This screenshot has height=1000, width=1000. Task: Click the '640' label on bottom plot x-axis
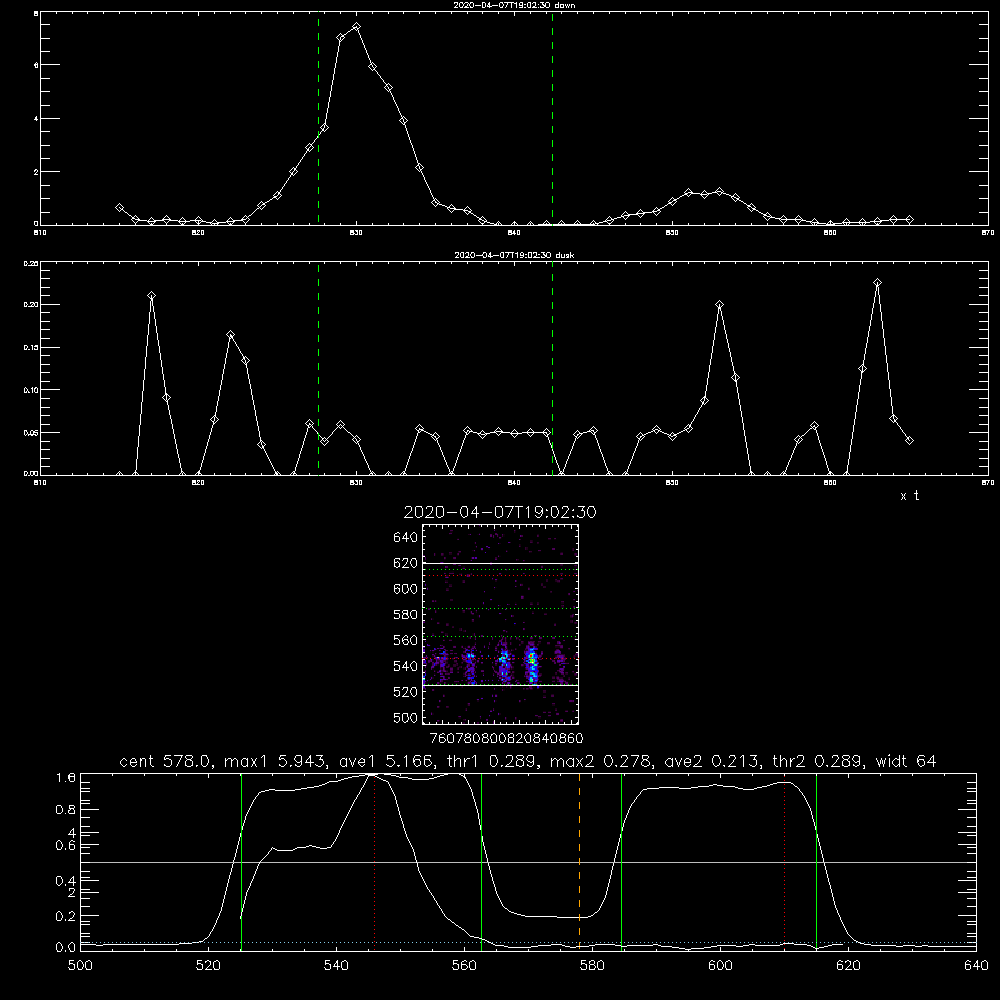click(976, 966)
